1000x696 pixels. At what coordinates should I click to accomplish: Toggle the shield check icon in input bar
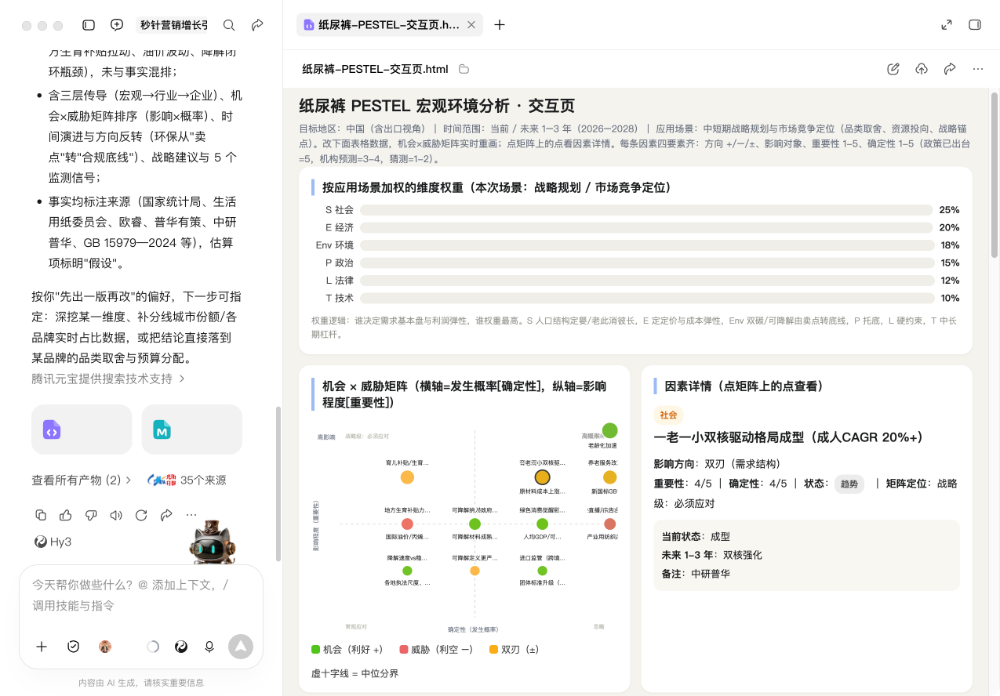(73, 647)
